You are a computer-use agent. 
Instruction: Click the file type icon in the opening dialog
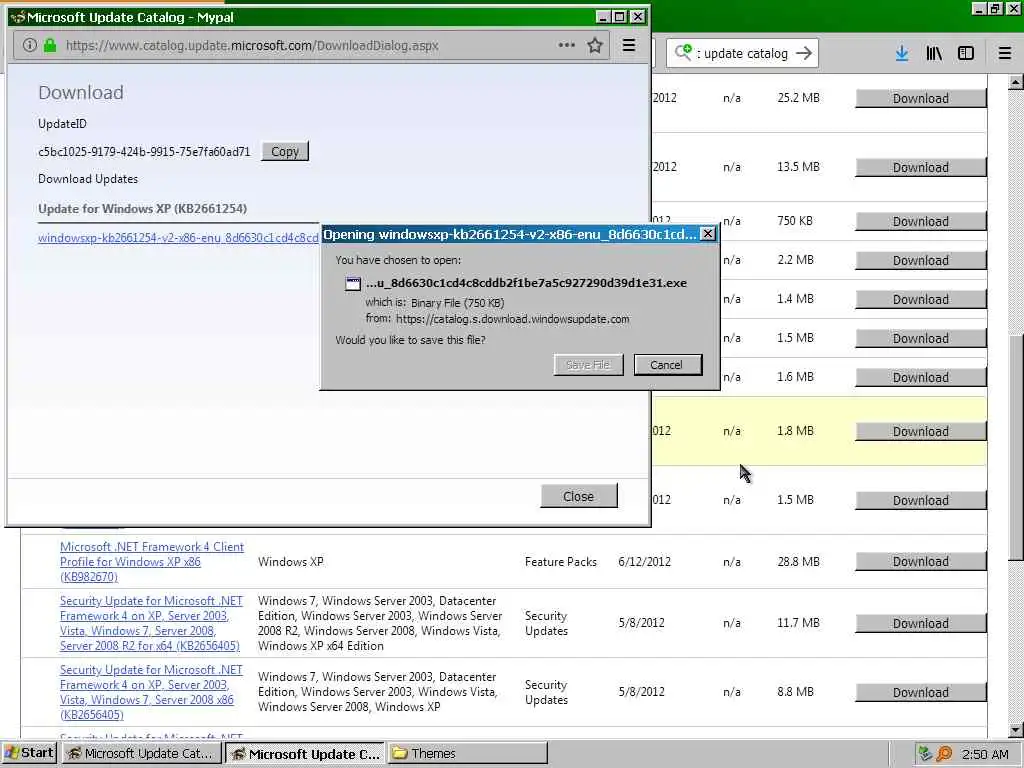pyautogui.click(x=353, y=283)
